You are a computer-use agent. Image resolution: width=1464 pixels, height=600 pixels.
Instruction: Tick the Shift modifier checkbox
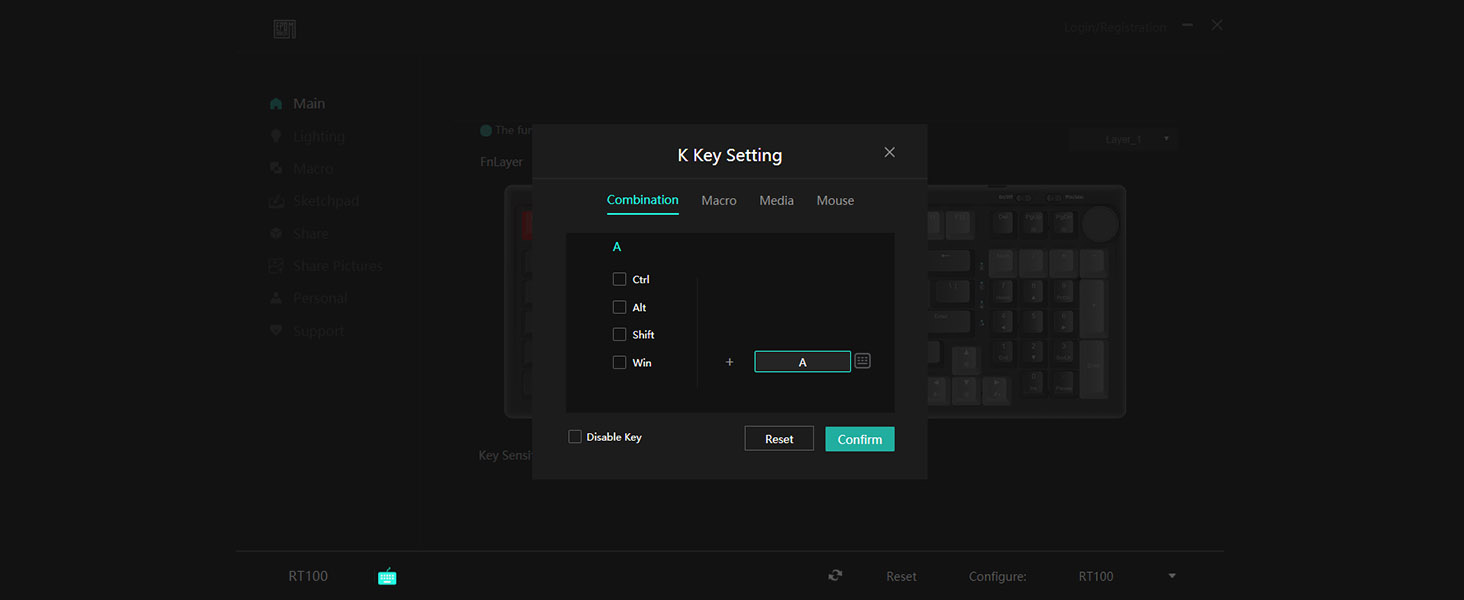tap(619, 334)
